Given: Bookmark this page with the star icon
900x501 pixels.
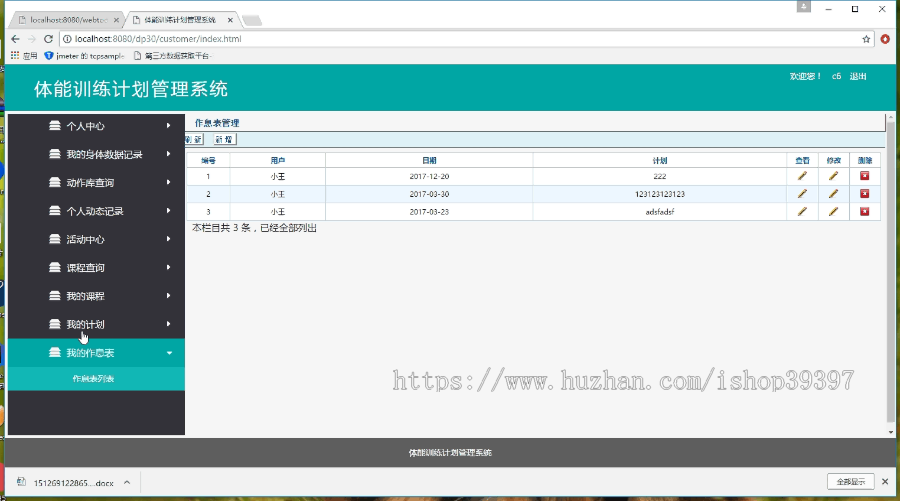Looking at the screenshot, I should click(x=866, y=39).
